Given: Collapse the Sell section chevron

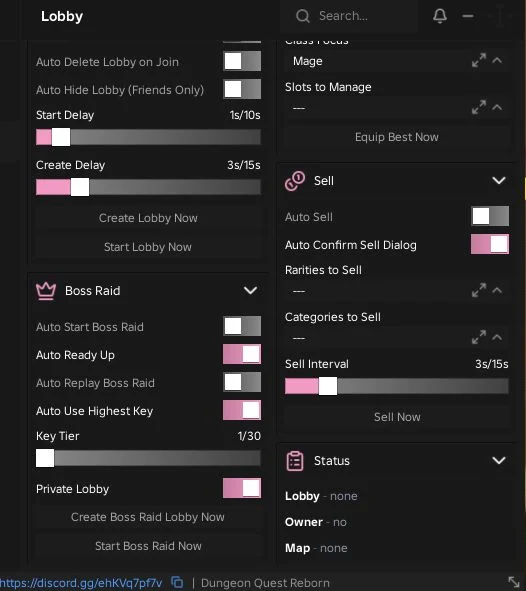Looking at the screenshot, I should tap(499, 181).
